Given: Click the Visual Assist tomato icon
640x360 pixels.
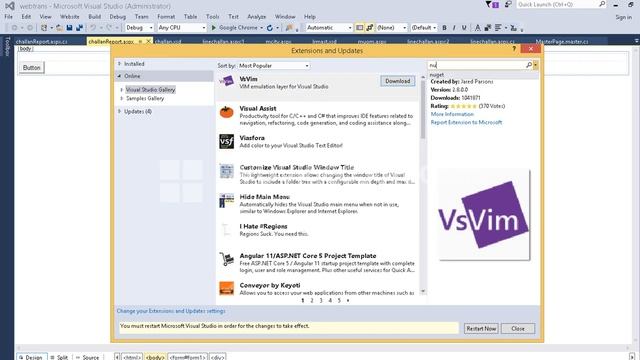Looking at the screenshot, I should coord(227,112).
